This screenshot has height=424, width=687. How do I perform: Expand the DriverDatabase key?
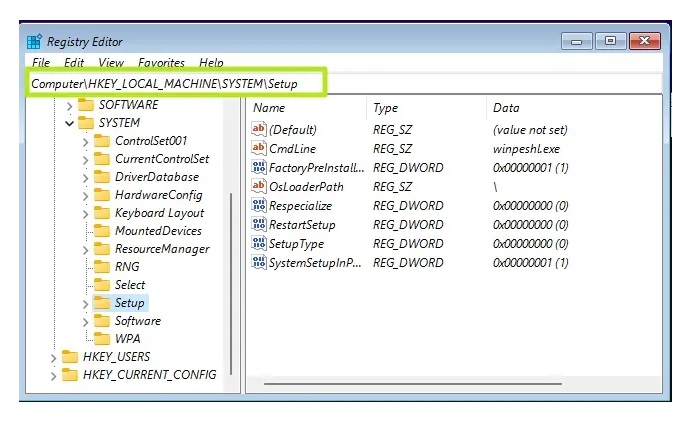click(x=85, y=178)
